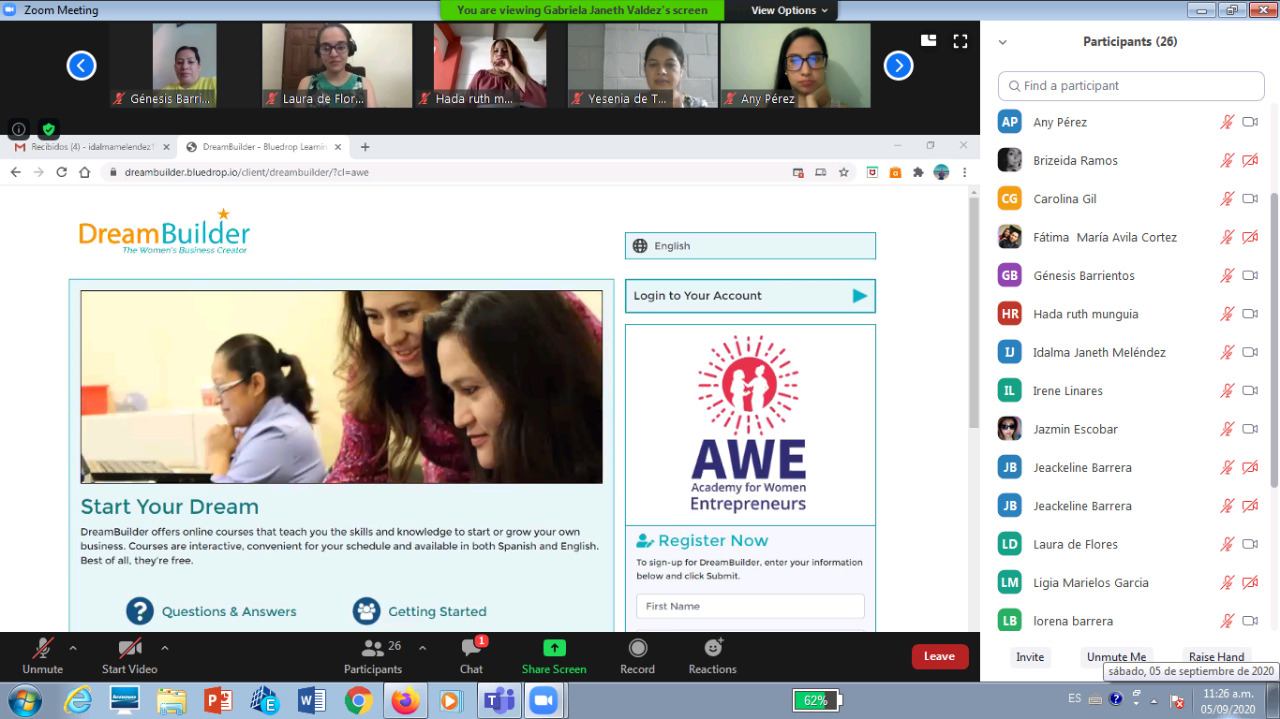Click the Share Screen icon

point(554,648)
